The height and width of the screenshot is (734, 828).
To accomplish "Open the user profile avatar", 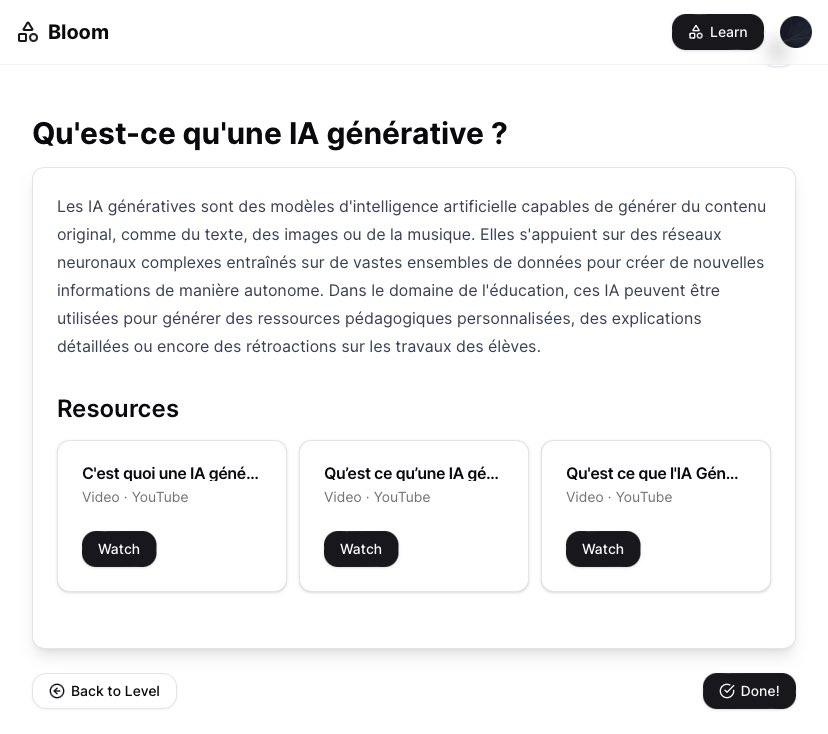I will click(x=795, y=32).
